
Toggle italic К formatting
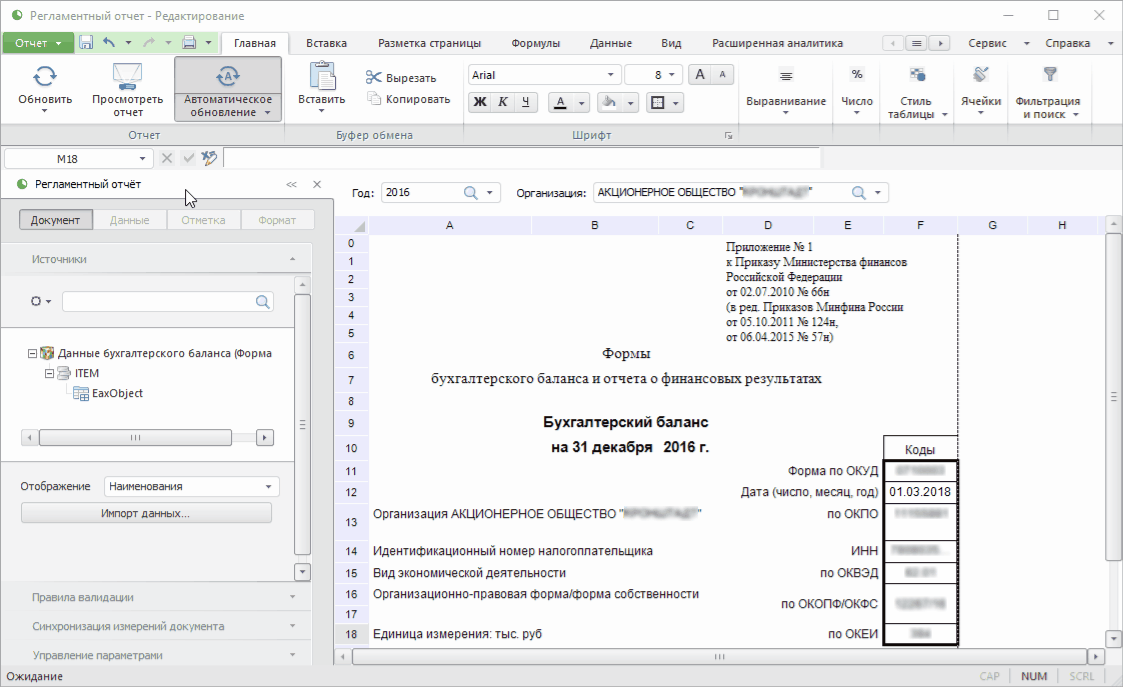point(503,102)
